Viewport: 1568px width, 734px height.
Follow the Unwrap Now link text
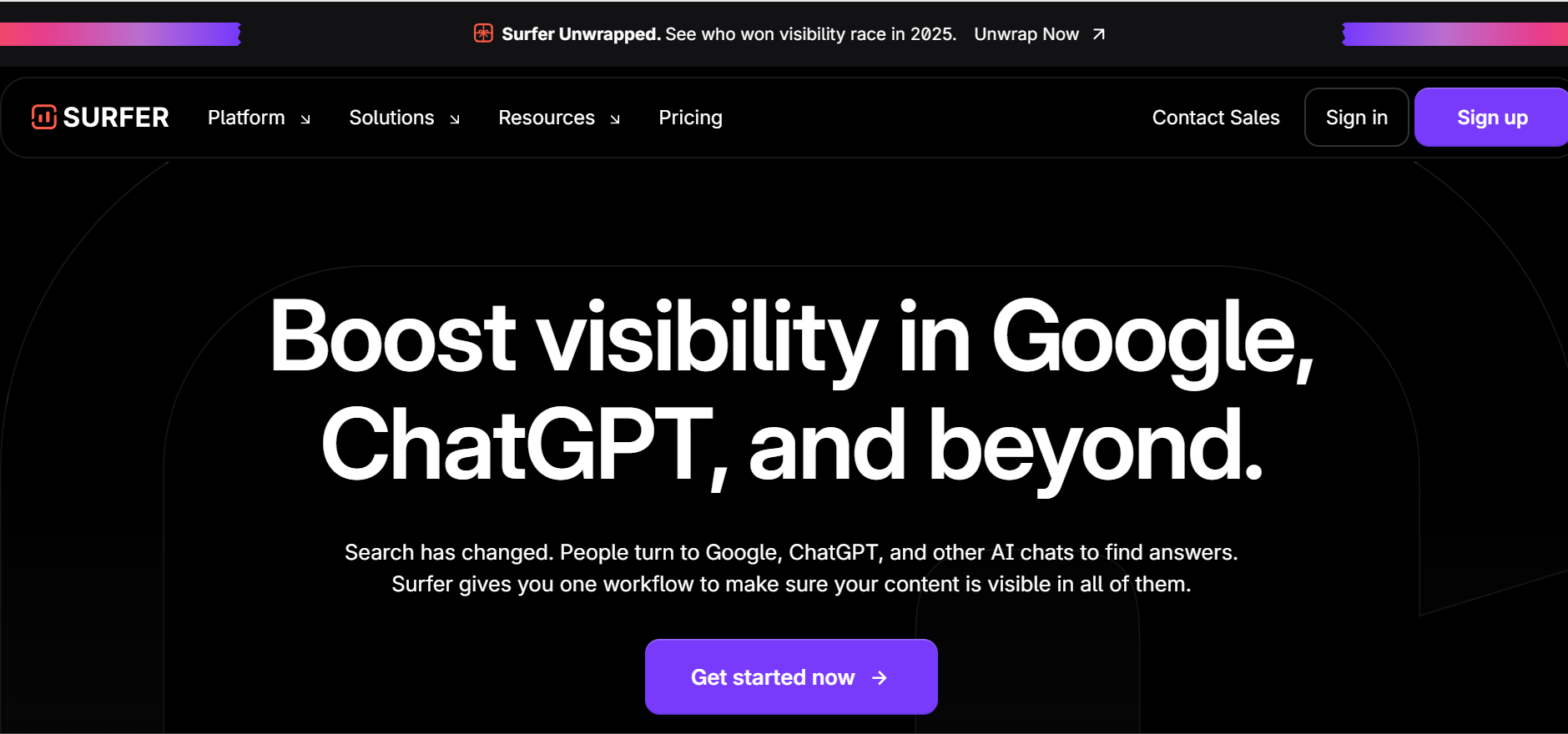tap(1026, 34)
